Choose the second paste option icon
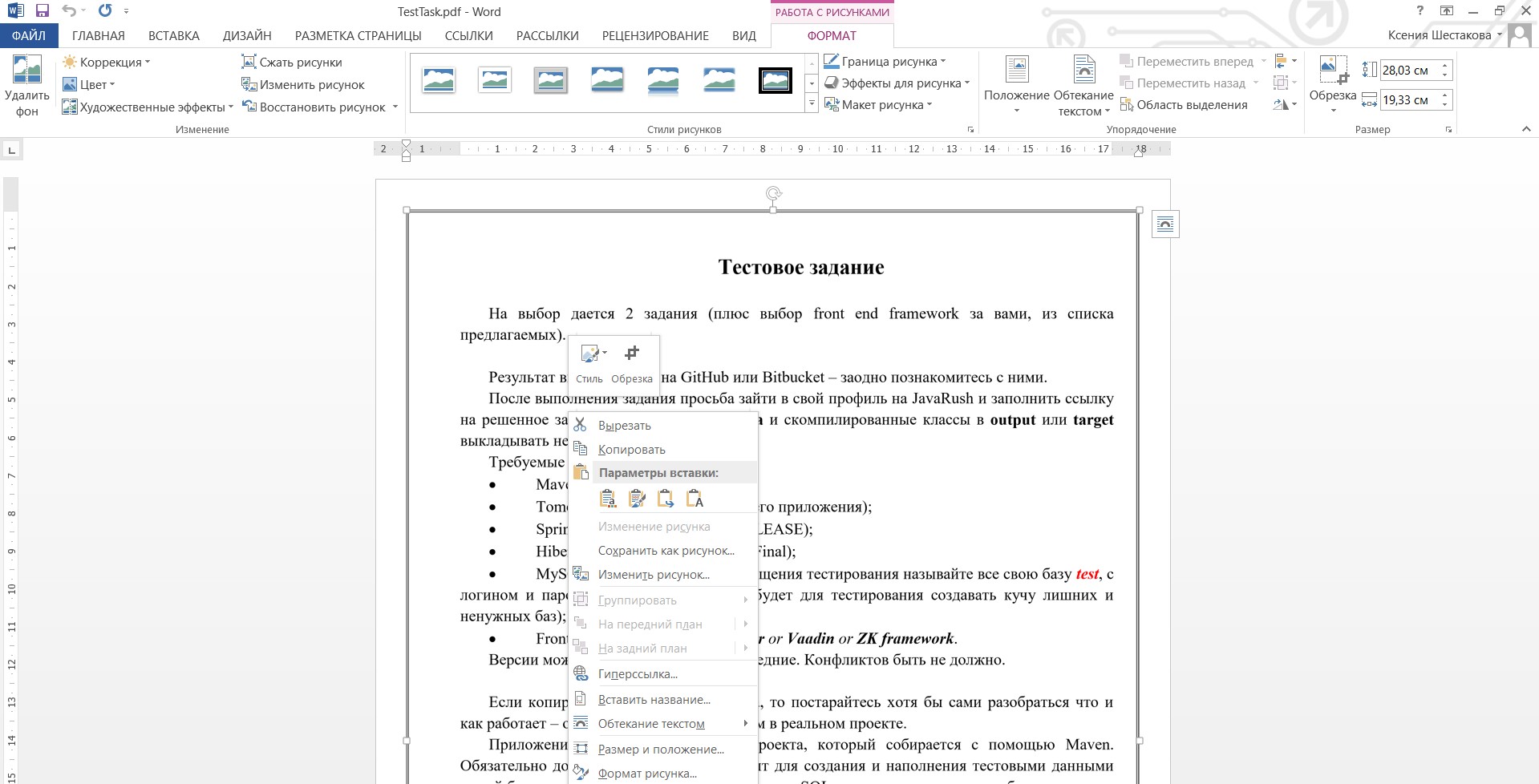The height and width of the screenshot is (784, 1539). click(x=637, y=499)
